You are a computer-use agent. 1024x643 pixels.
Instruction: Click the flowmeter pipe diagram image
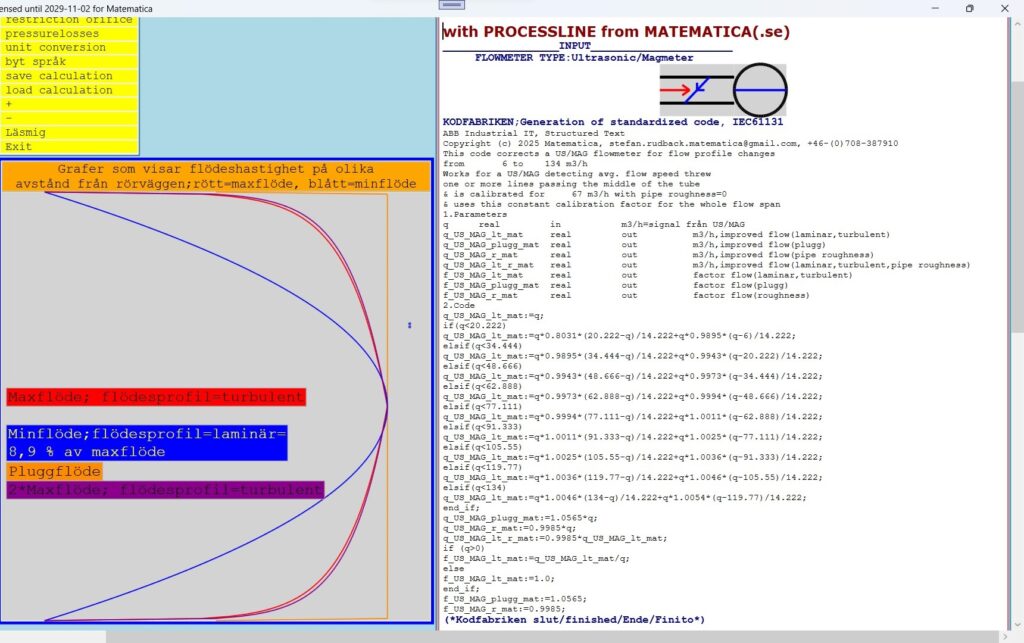point(722,90)
